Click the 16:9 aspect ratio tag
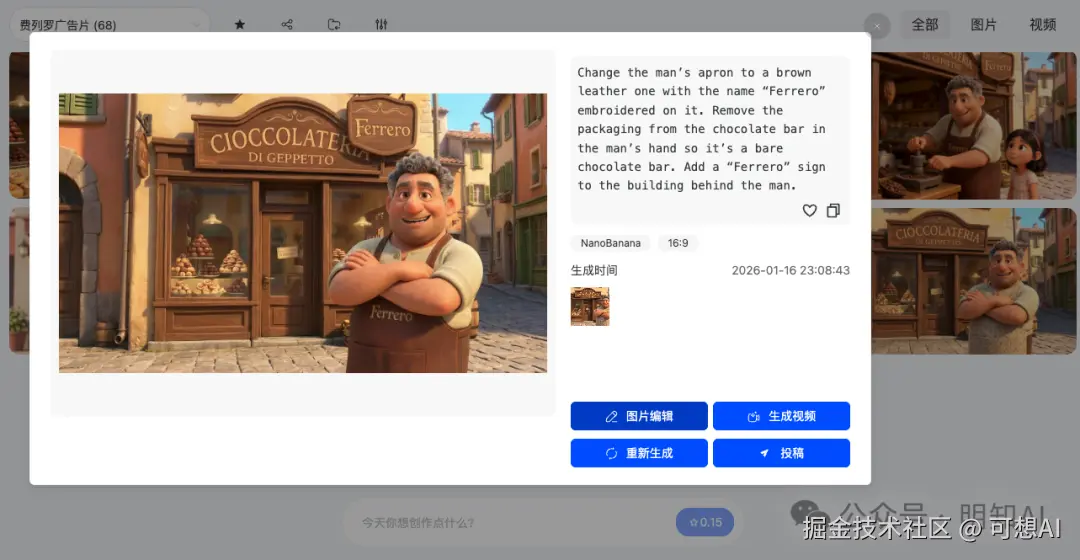The height and width of the screenshot is (560, 1080). coord(678,243)
